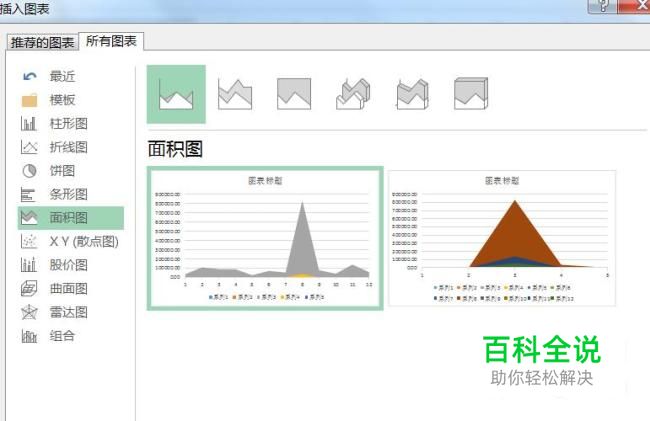Screen dimensions: 650x421
Task: Select the 股价图 category label
Action: (x=68, y=265)
